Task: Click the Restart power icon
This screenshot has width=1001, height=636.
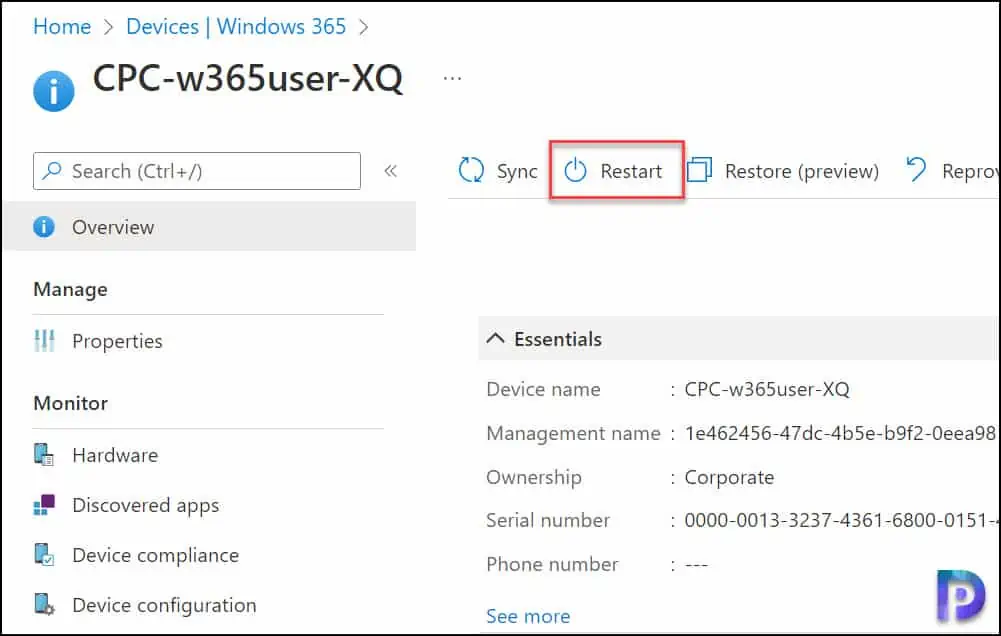Action: [575, 170]
